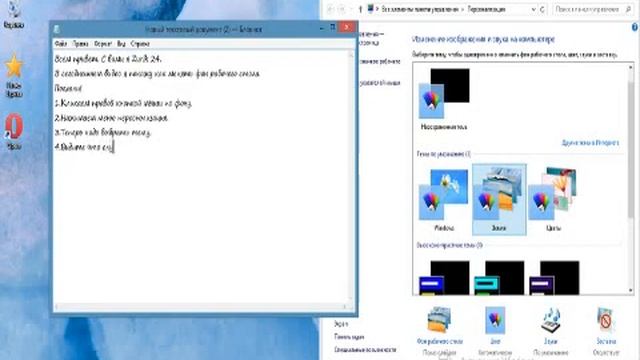Open the Формат menu in Notepad
The image size is (640, 360).
[103, 44]
